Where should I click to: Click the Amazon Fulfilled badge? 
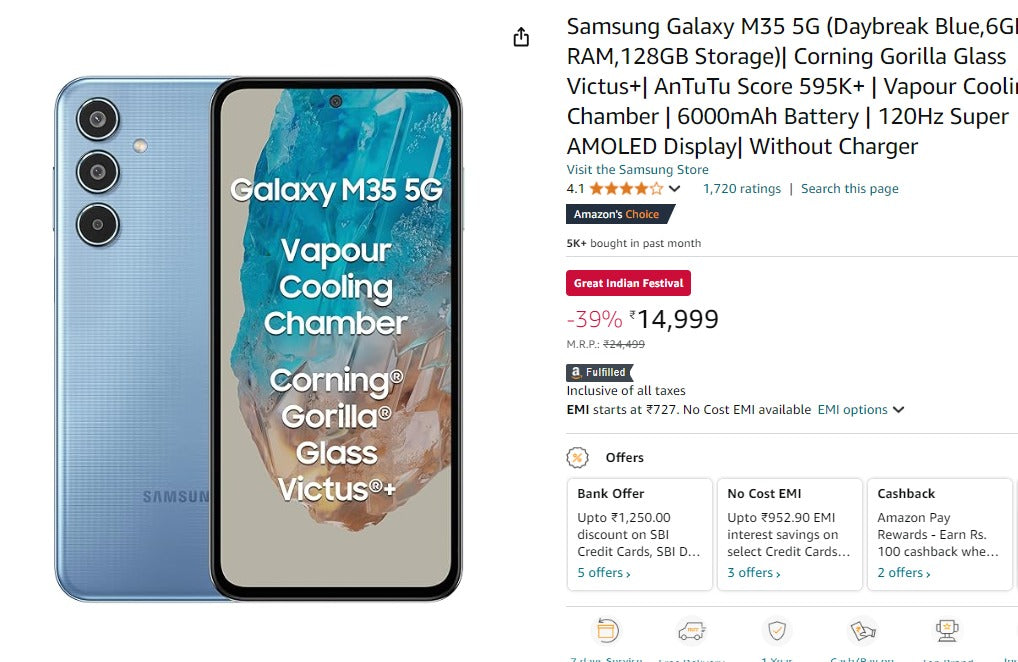(x=598, y=372)
